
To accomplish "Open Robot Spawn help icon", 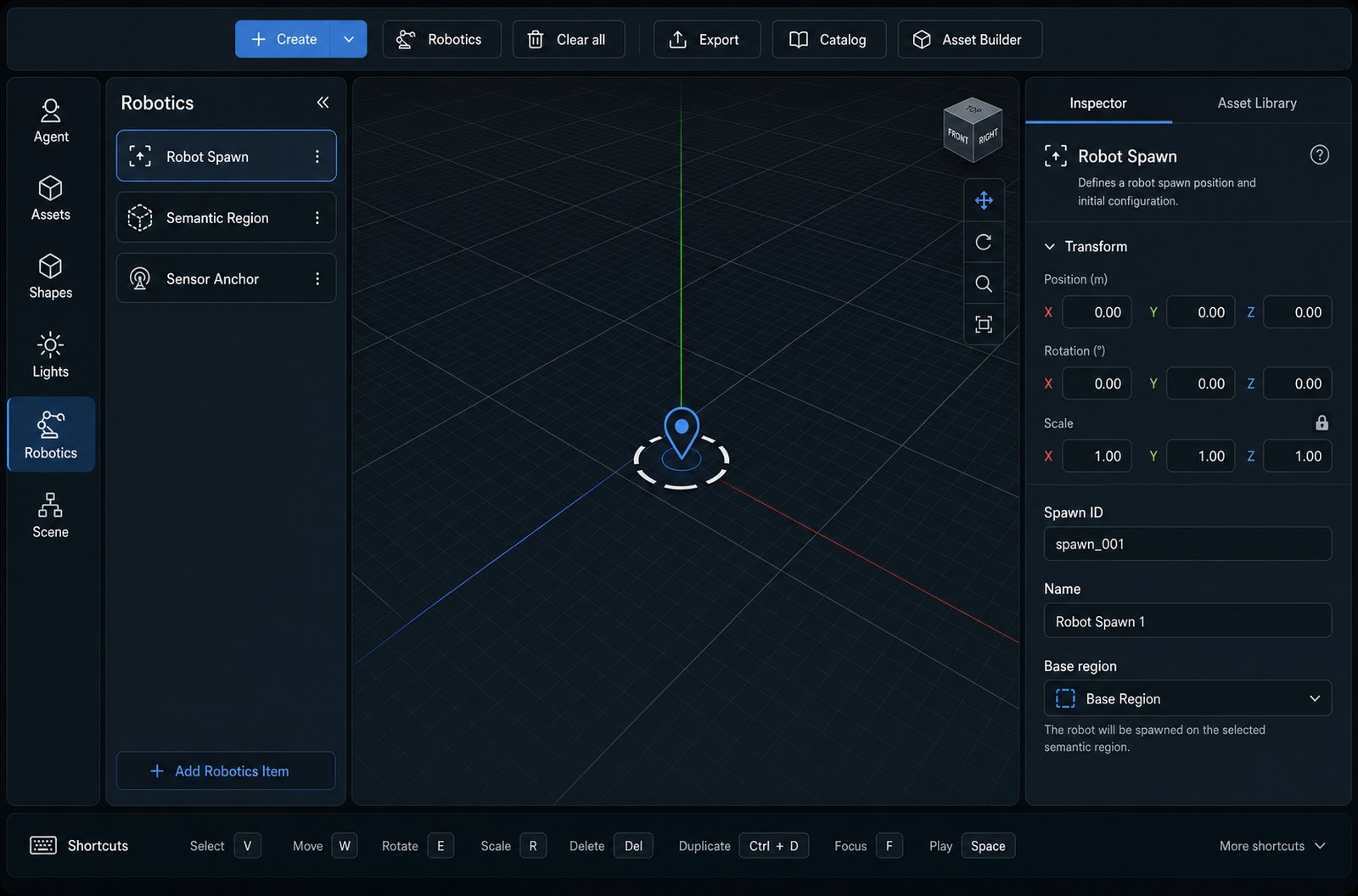I will coord(1320,154).
